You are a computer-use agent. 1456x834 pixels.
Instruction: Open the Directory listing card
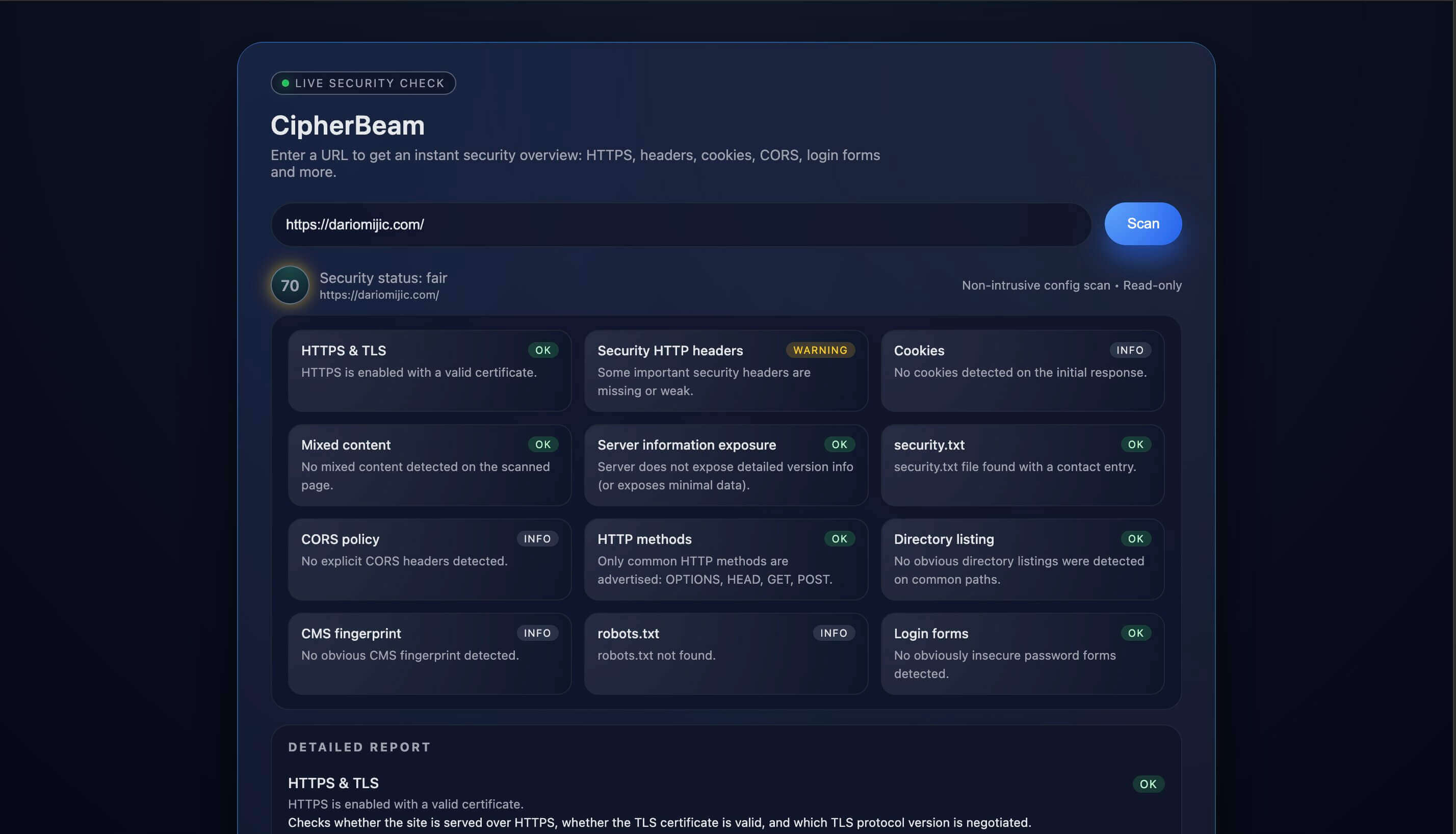click(x=1022, y=559)
